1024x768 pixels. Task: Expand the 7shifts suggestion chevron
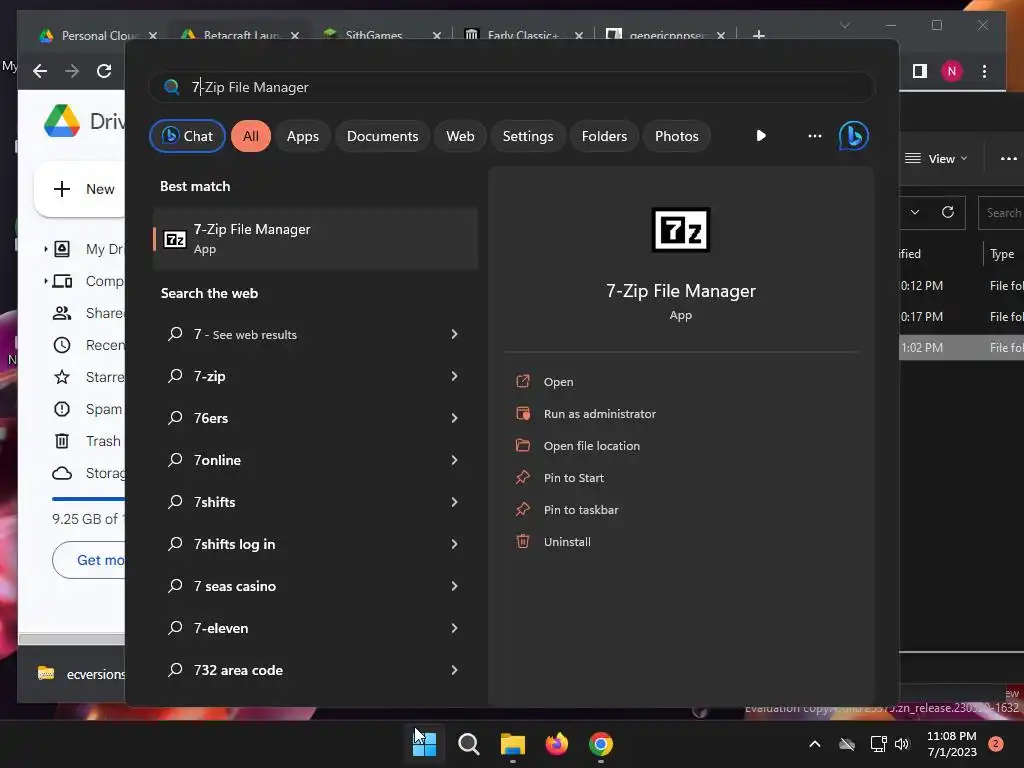[x=455, y=502]
